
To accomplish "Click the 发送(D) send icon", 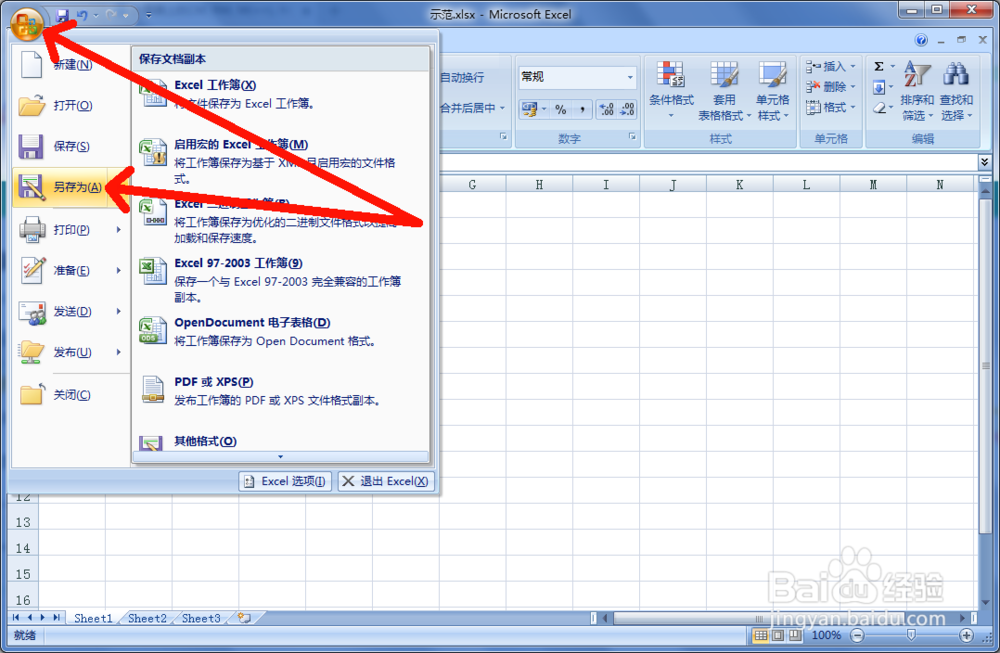I will (x=32, y=312).
